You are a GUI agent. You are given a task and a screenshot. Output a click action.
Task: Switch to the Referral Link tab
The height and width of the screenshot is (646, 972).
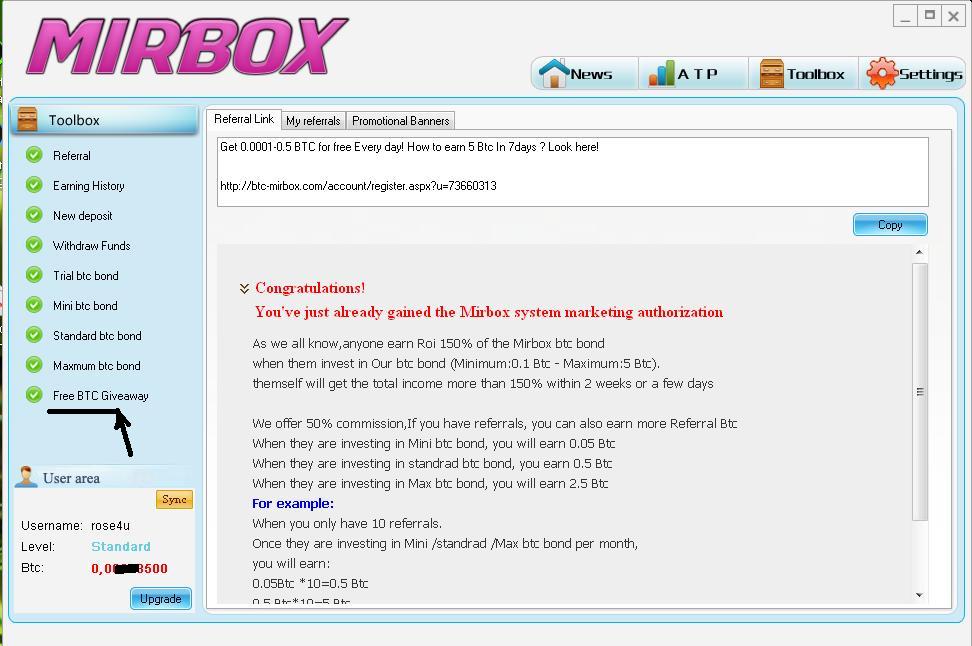(244, 119)
